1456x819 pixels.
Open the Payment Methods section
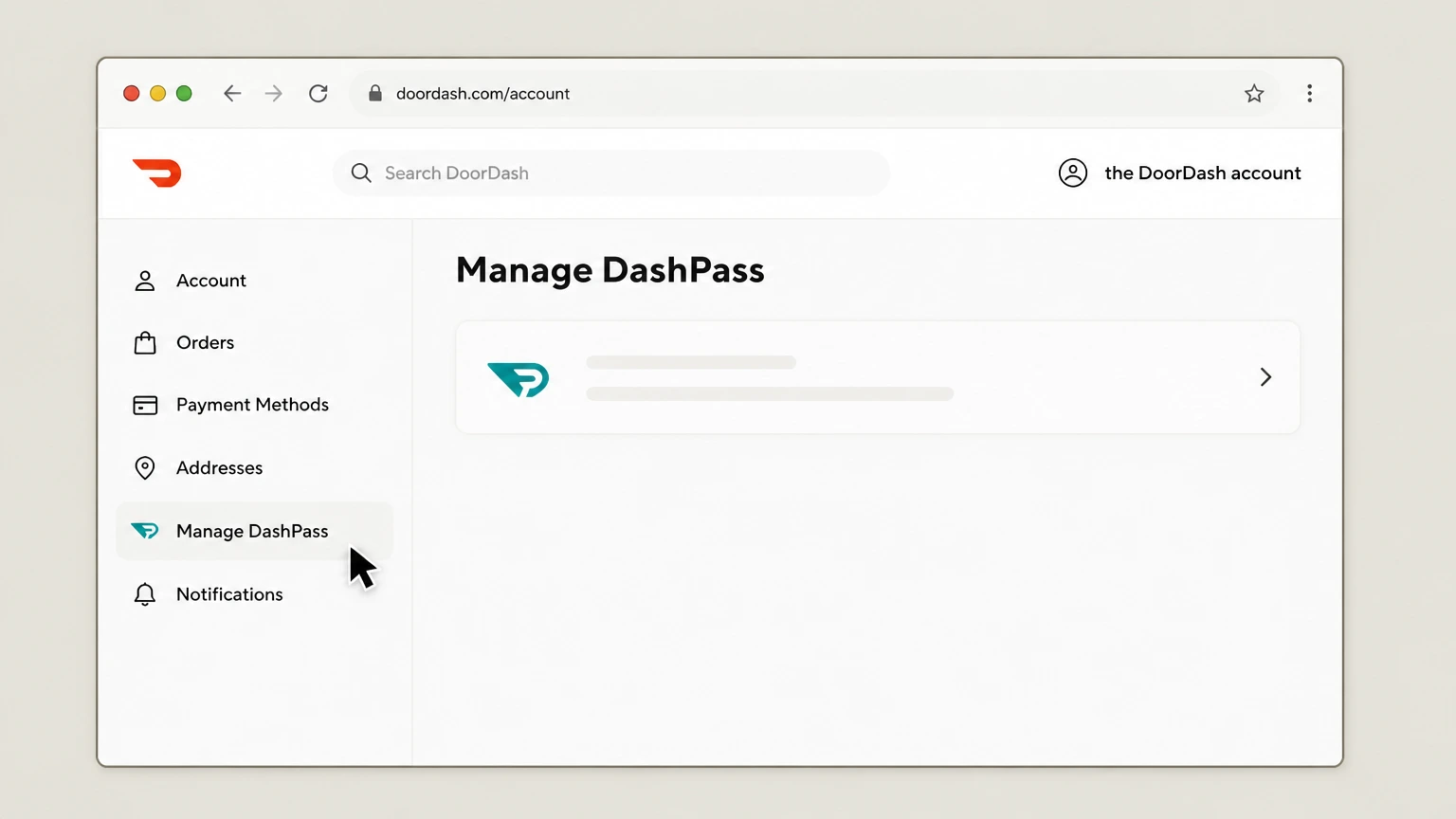(x=254, y=405)
